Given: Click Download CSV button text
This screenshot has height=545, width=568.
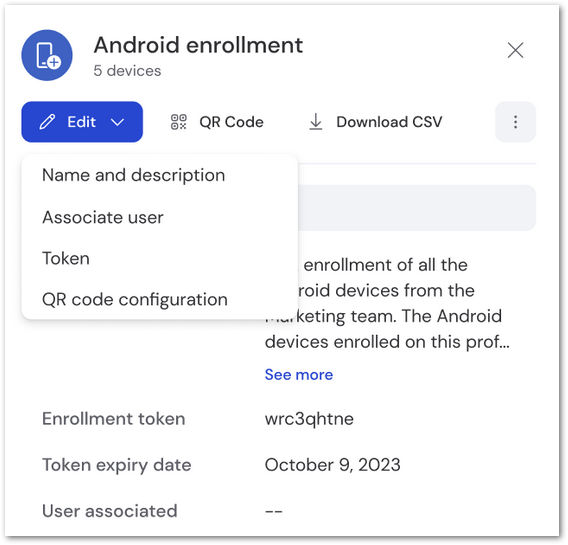Looking at the screenshot, I should pyautogui.click(x=389, y=122).
